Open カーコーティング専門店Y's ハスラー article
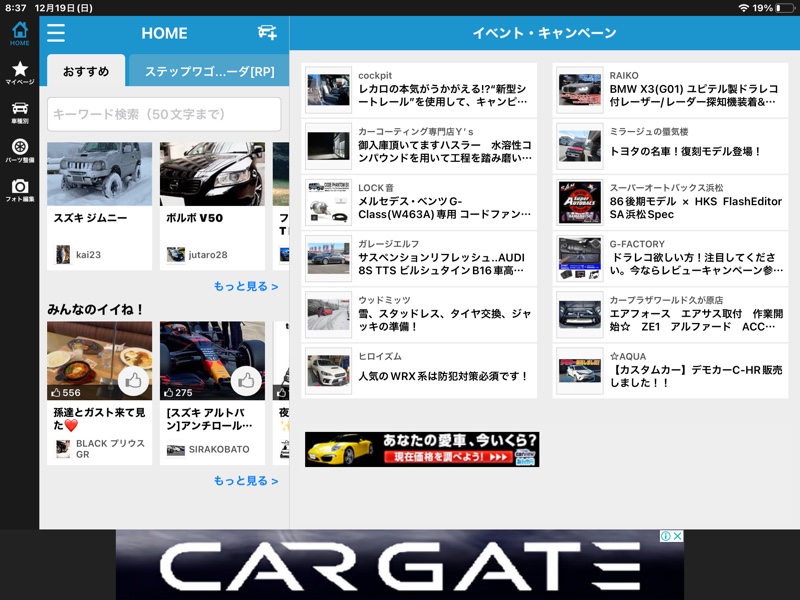The width and height of the screenshot is (800, 600). click(x=419, y=146)
